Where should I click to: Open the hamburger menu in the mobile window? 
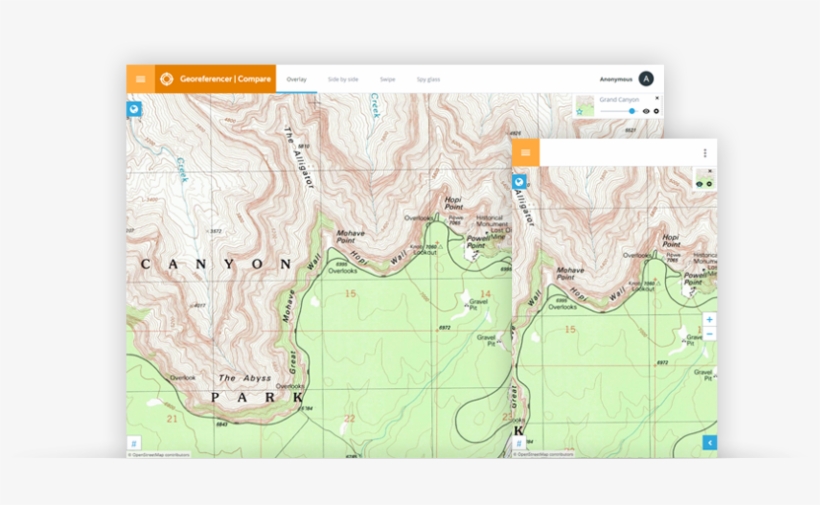pos(526,153)
